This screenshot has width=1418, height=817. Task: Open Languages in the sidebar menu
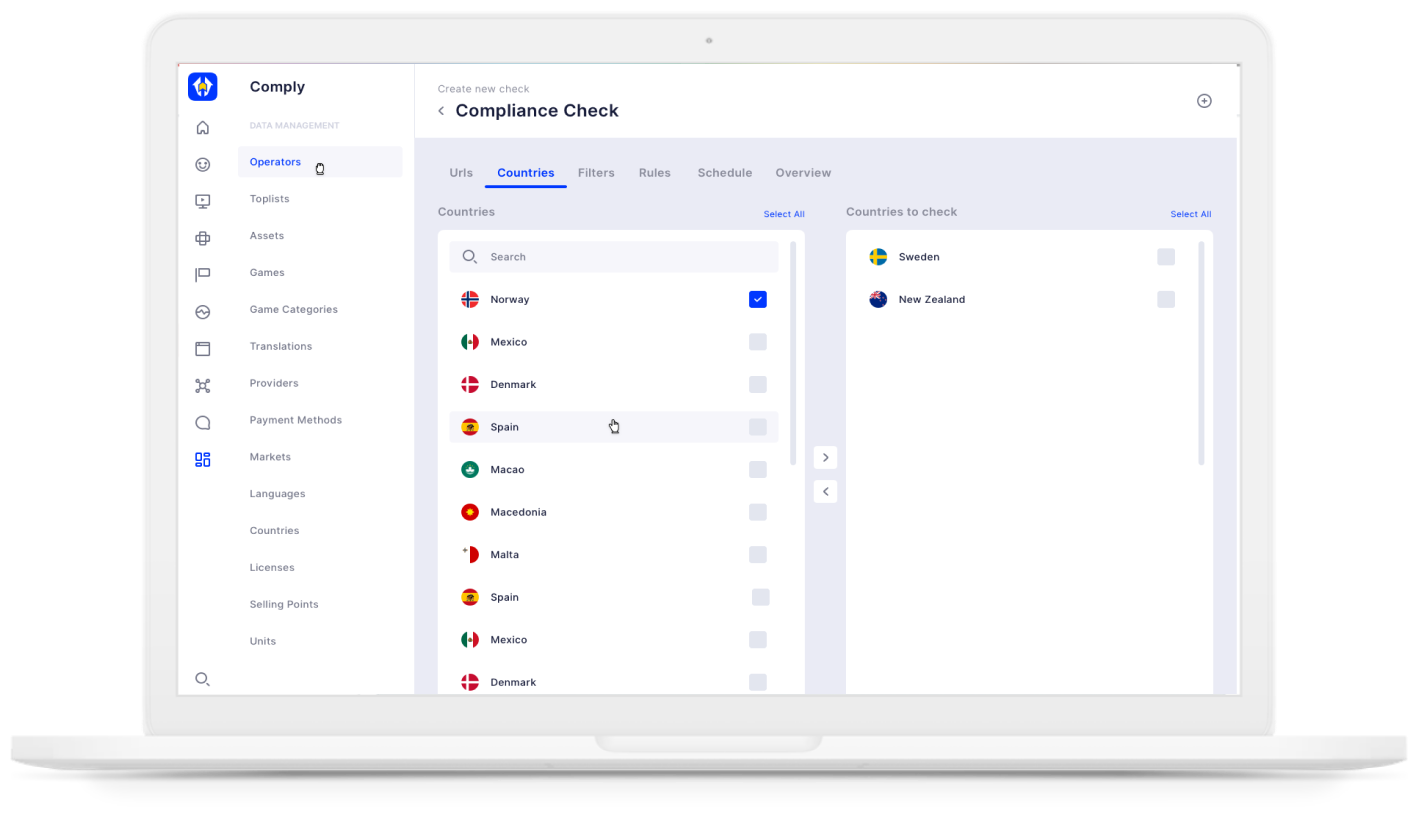tap(278, 494)
